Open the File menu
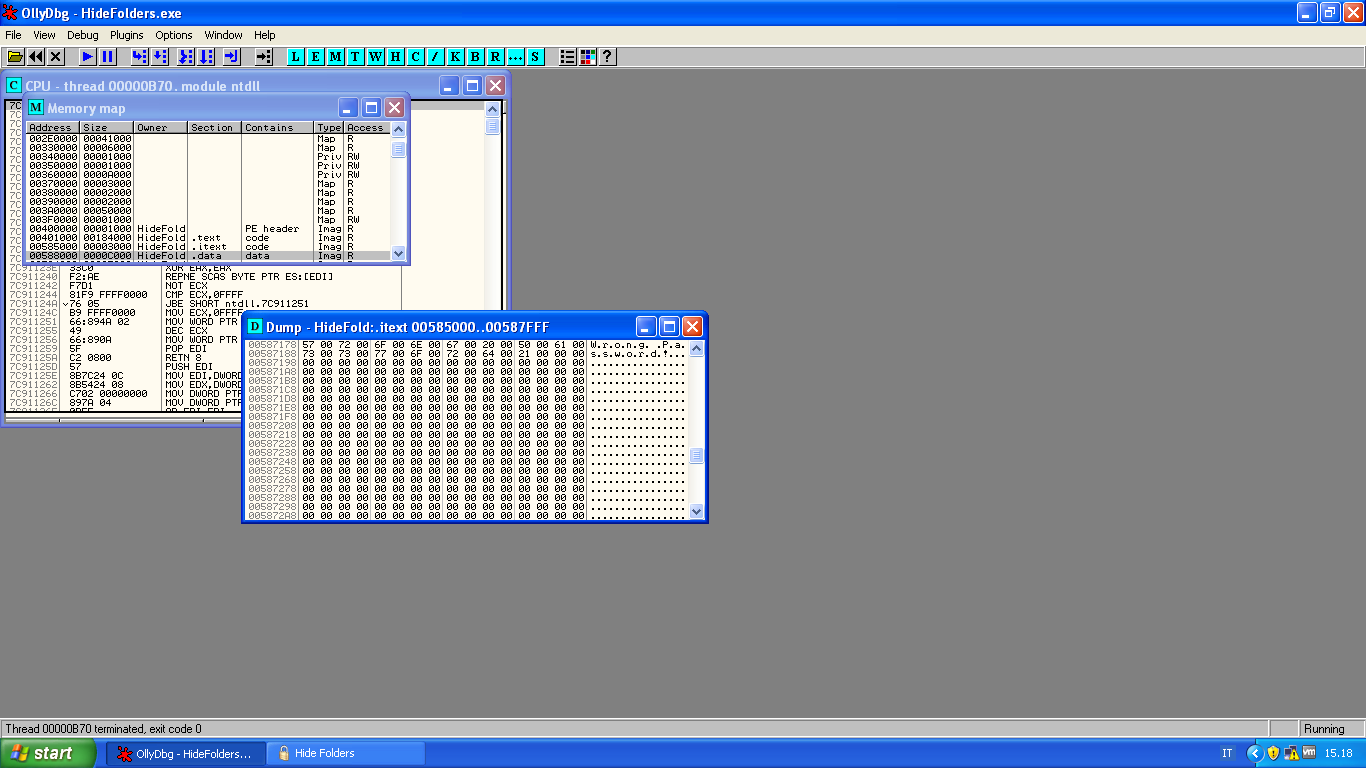1366x768 pixels. click(x=13, y=35)
